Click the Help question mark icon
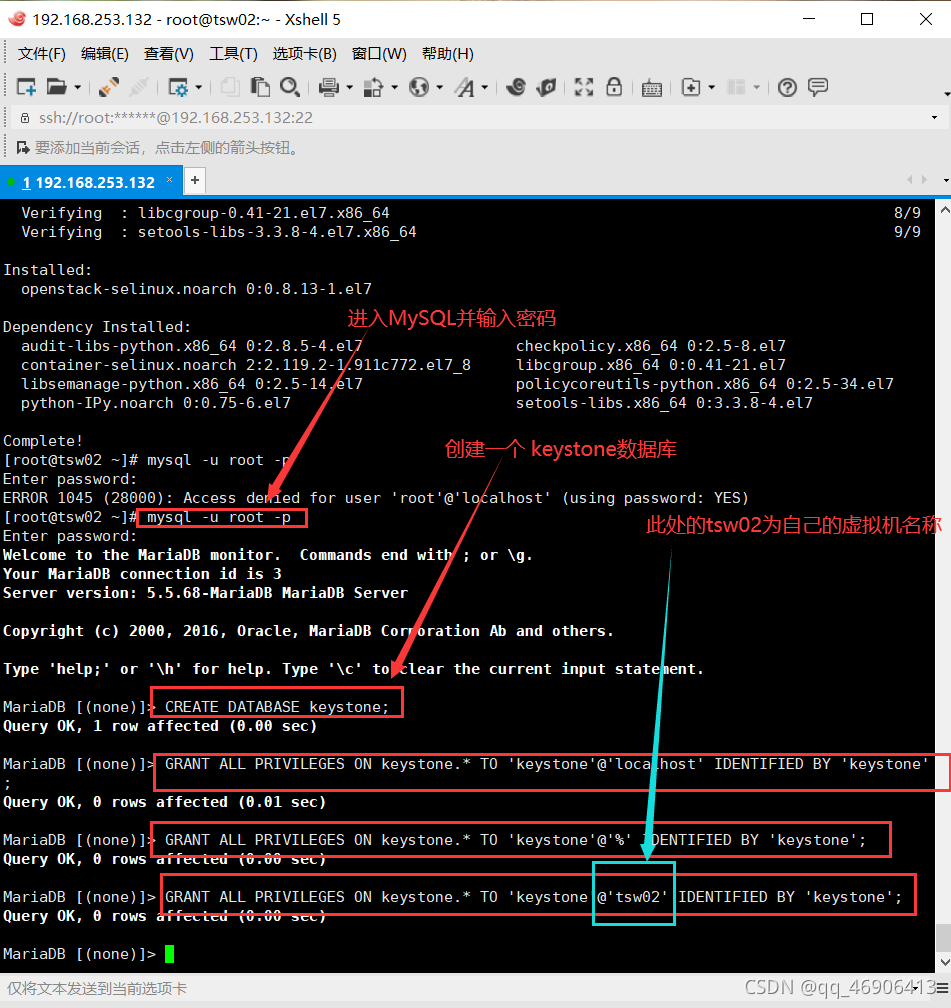The image size is (951, 1008). tap(787, 87)
